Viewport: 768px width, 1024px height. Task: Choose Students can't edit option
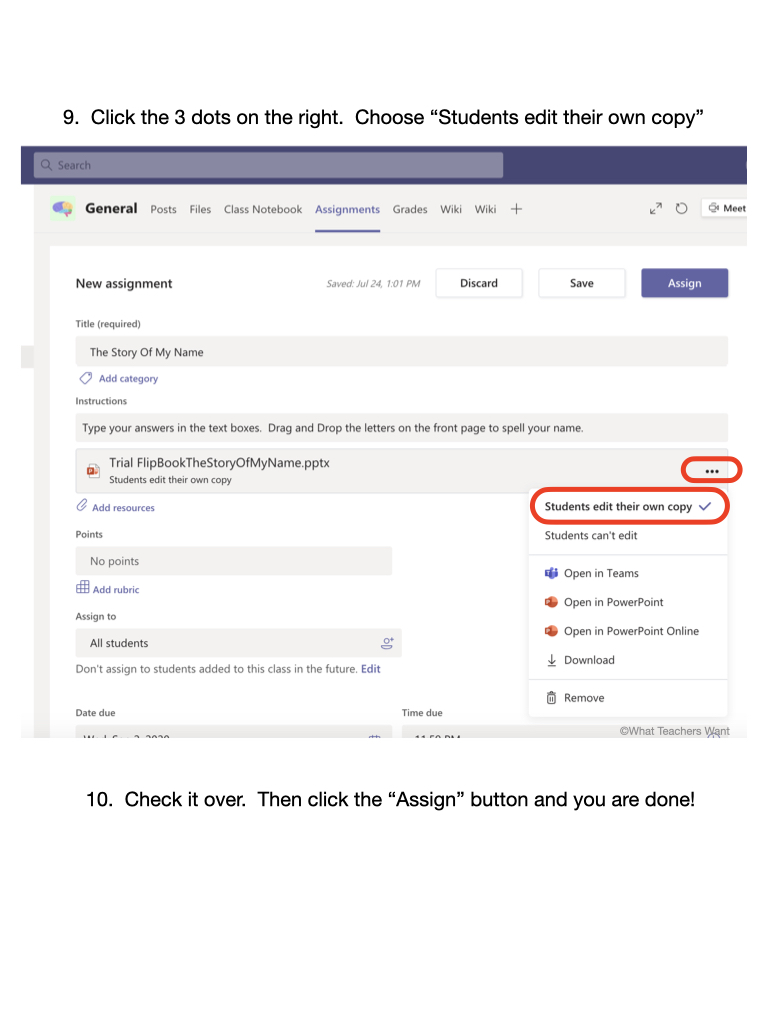click(591, 535)
